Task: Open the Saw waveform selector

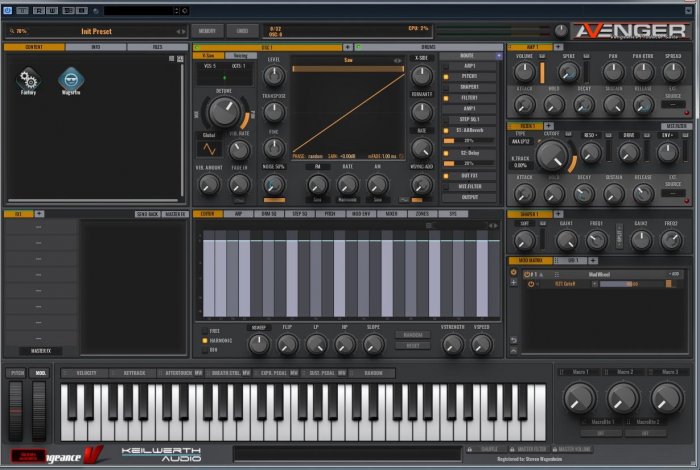Action: [348, 60]
